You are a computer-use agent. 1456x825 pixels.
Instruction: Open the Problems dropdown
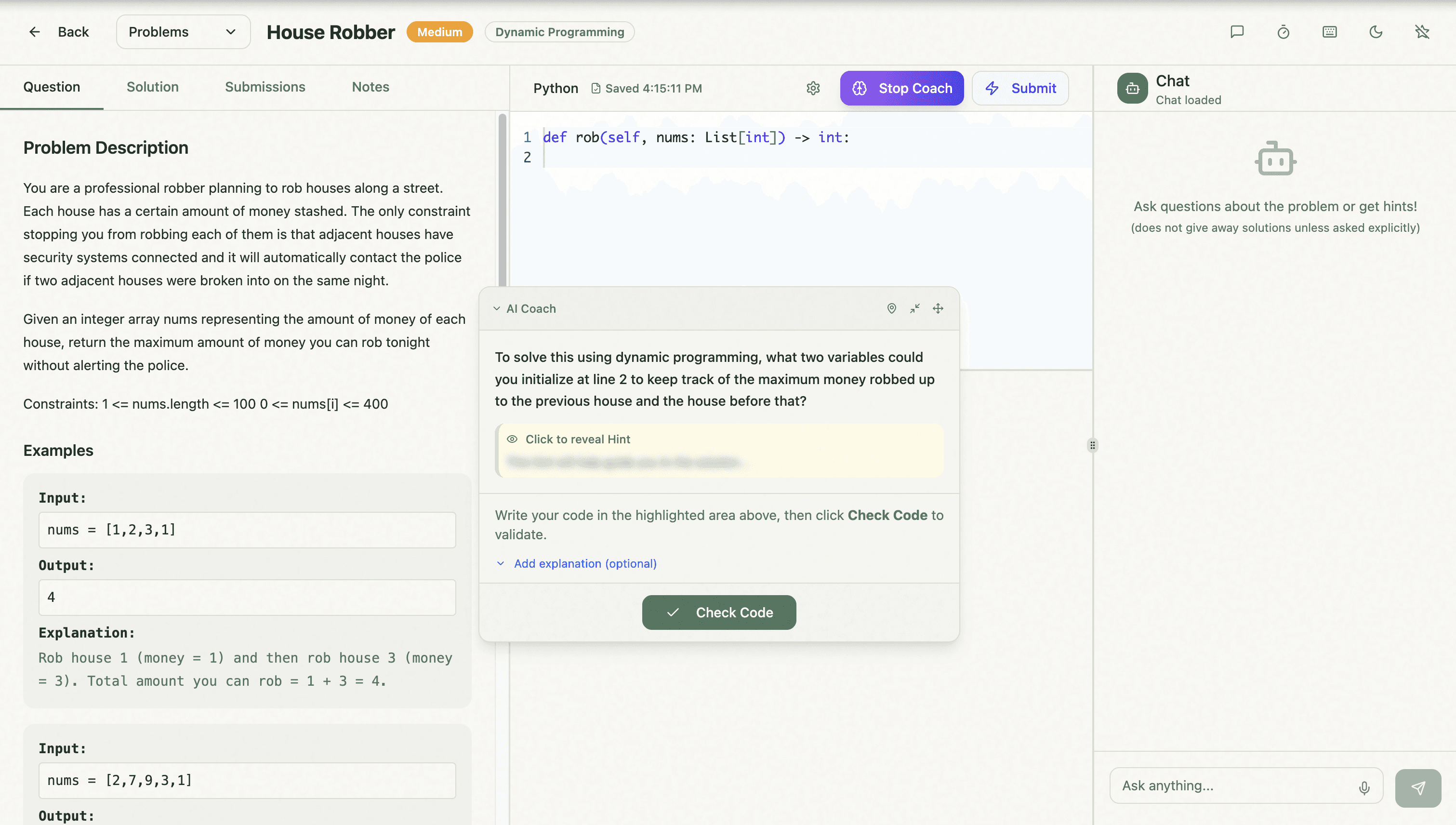coord(183,32)
